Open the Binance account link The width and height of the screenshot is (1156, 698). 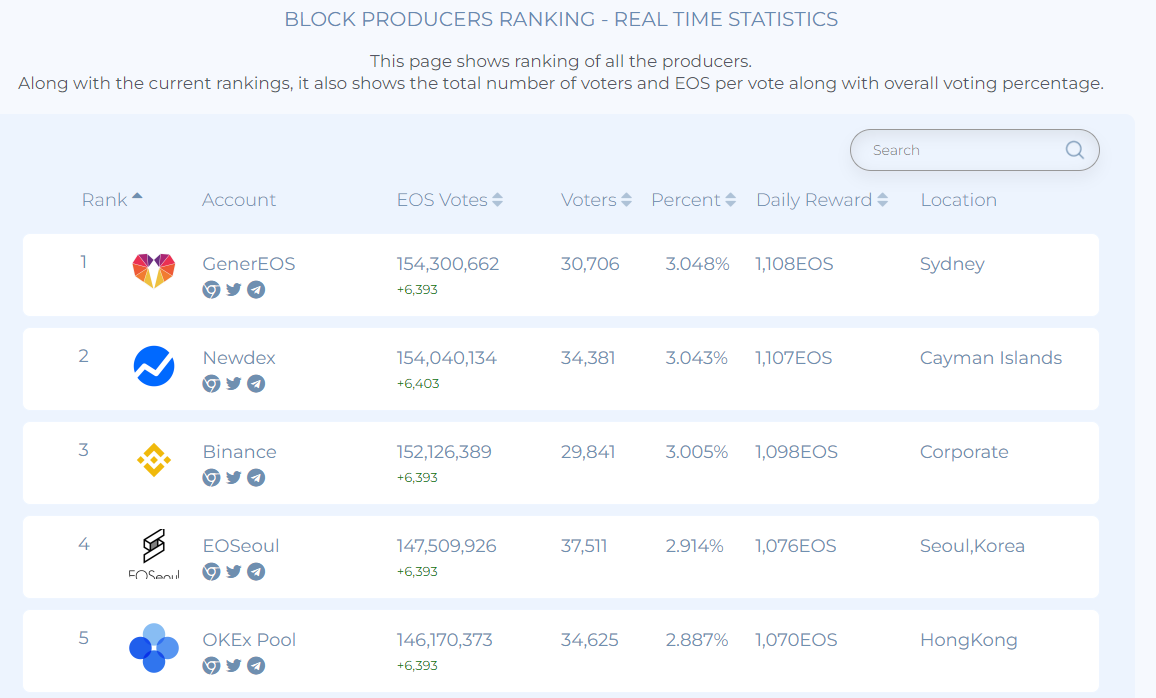240,452
